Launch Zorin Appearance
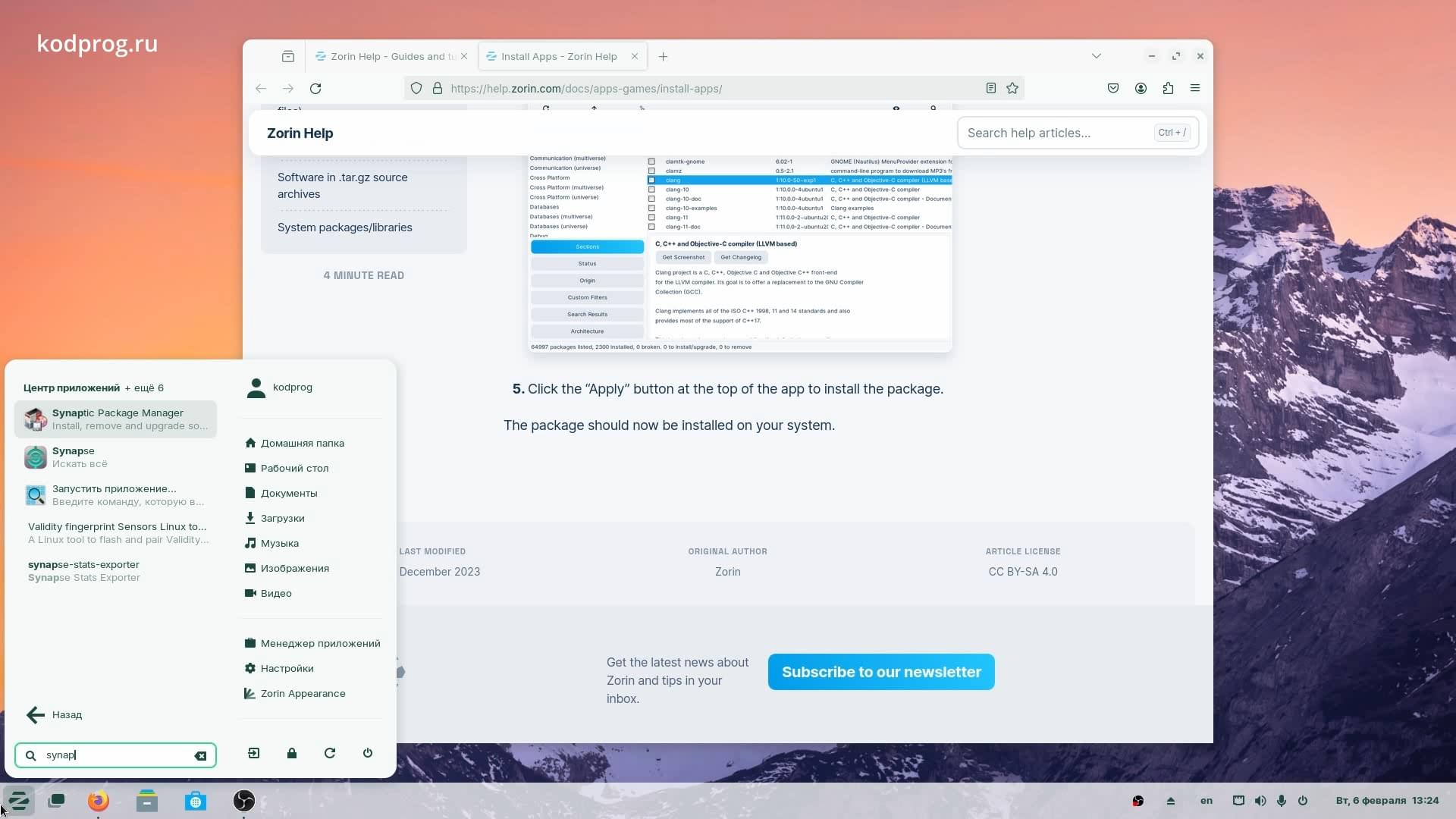The height and width of the screenshot is (819, 1456). pos(295,693)
